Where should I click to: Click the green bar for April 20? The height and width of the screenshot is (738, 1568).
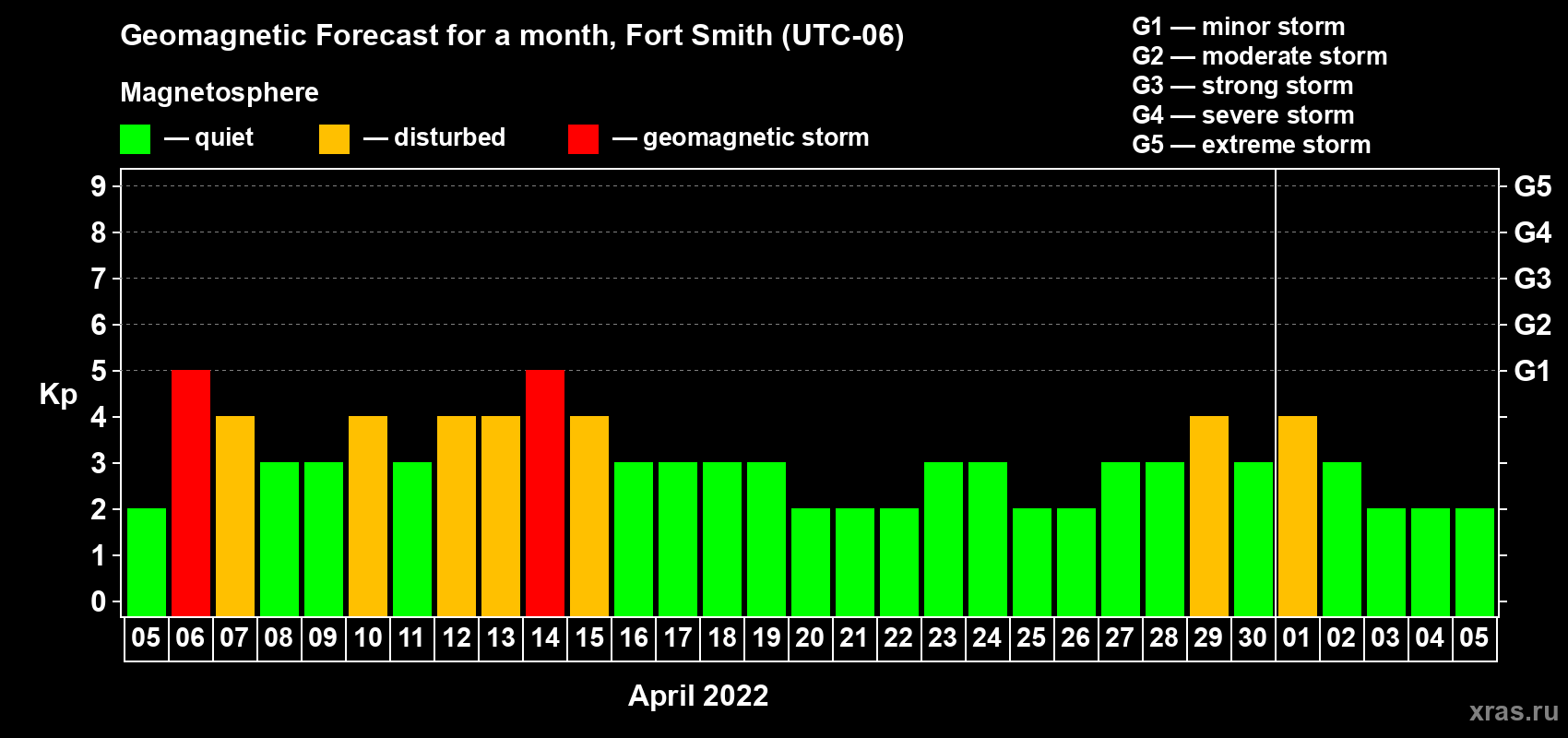[x=811, y=562]
